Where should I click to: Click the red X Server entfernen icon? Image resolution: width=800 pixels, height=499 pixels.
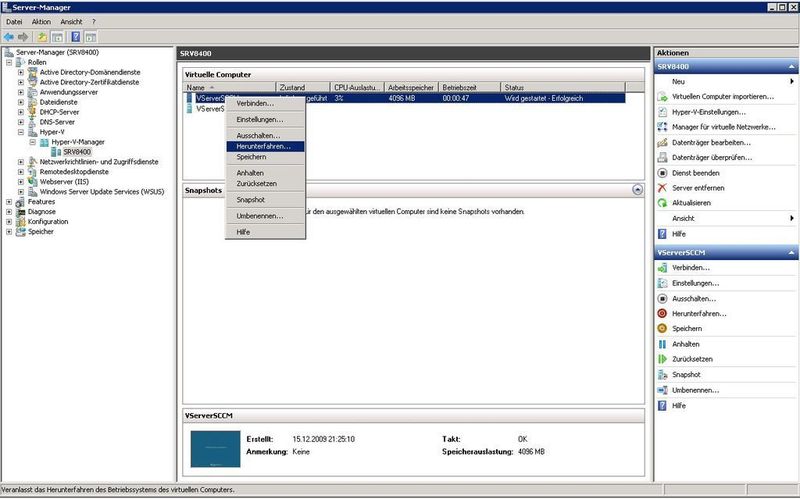click(x=662, y=188)
